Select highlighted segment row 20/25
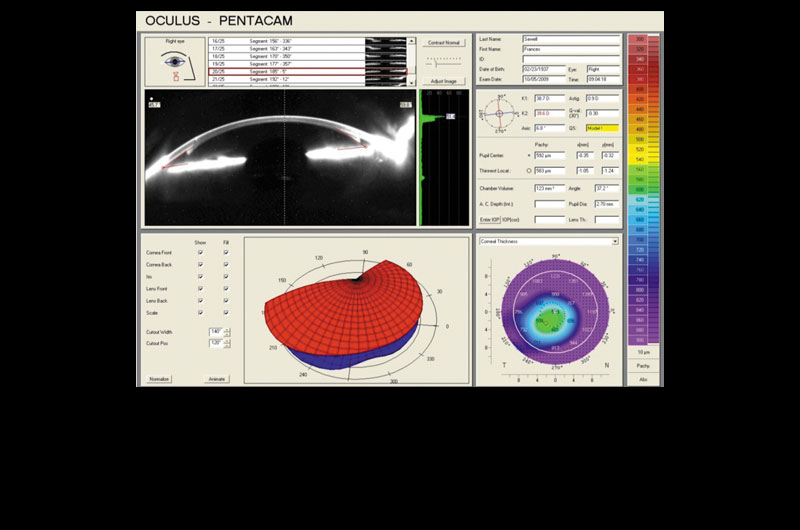The height and width of the screenshot is (530, 800). pos(308,72)
